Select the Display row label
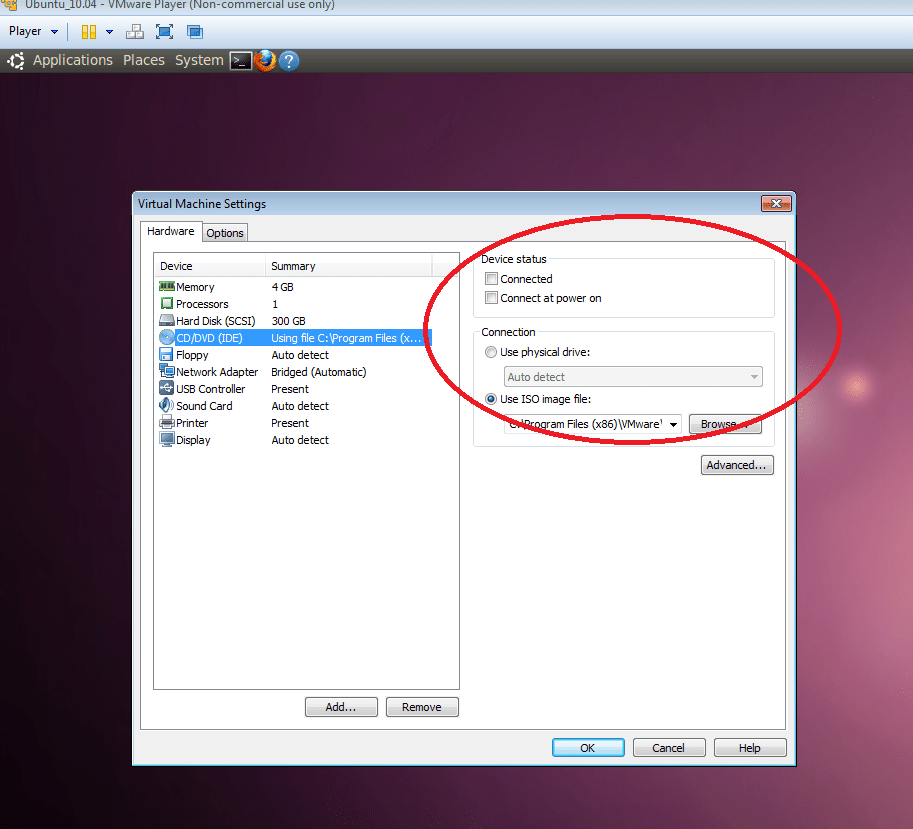The image size is (913, 829). [x=193, y=440]
